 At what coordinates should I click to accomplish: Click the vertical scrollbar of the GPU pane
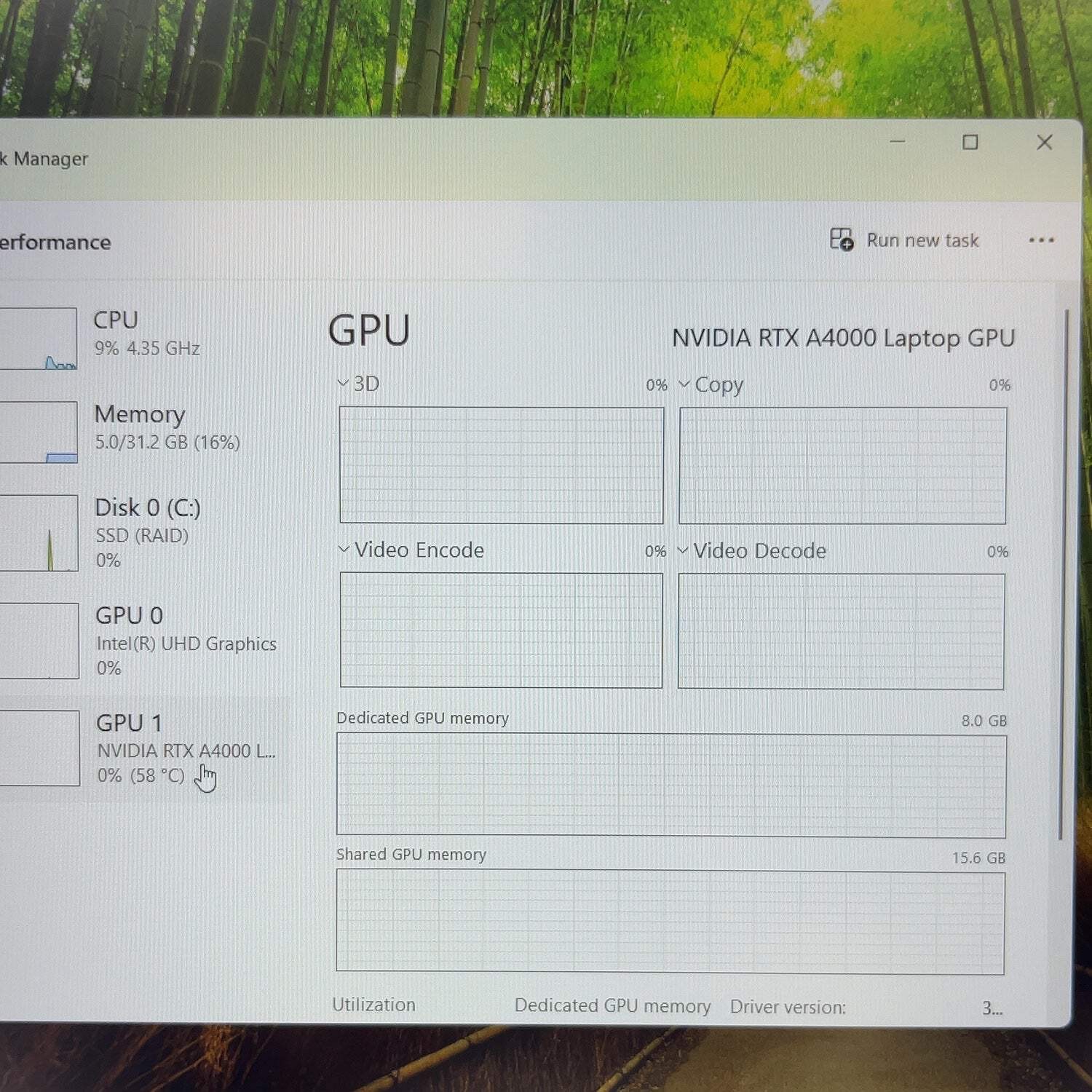(1063, 574)
